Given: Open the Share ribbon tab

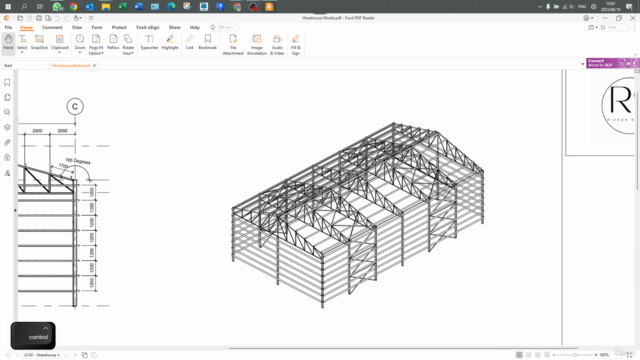Looking at the screenshot, I should (x=174, y=27).
